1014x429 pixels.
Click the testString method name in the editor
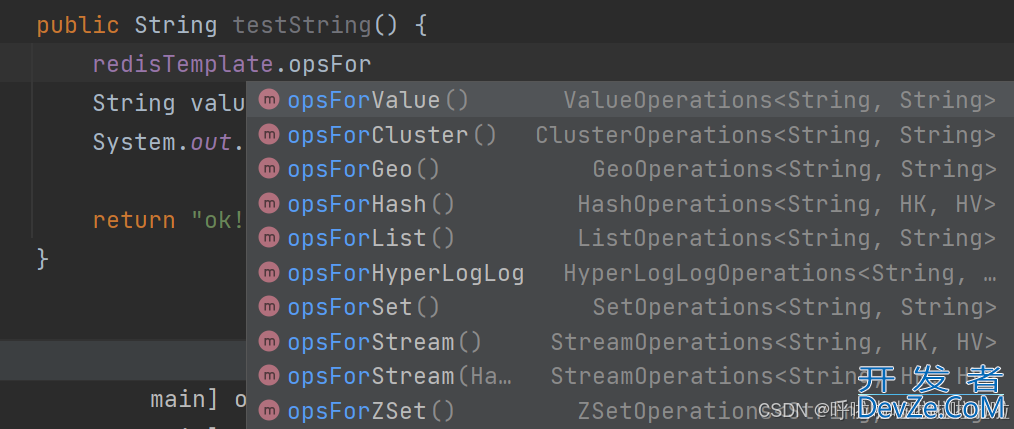coord(302,26)
